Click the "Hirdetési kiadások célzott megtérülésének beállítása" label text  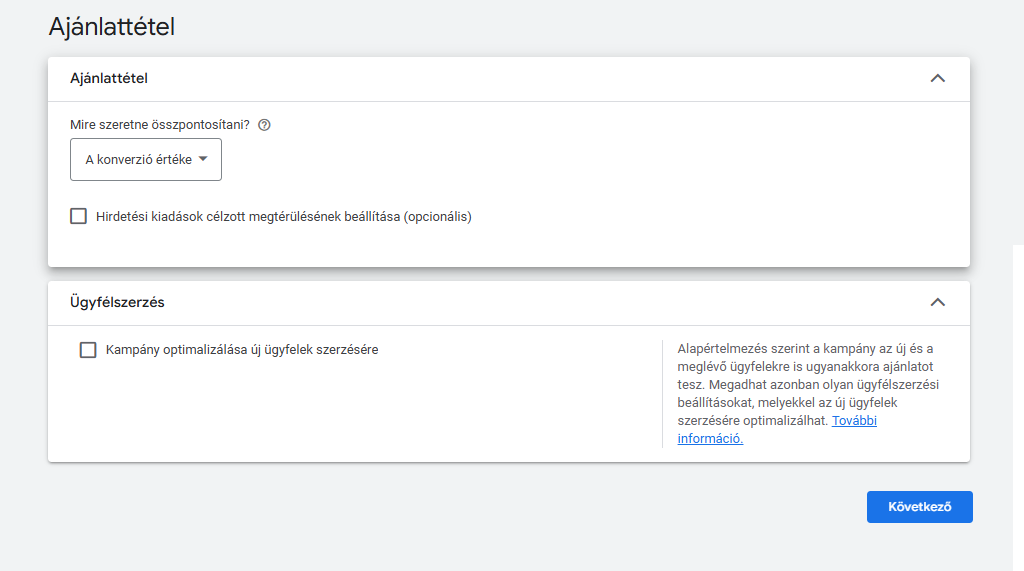250,216
